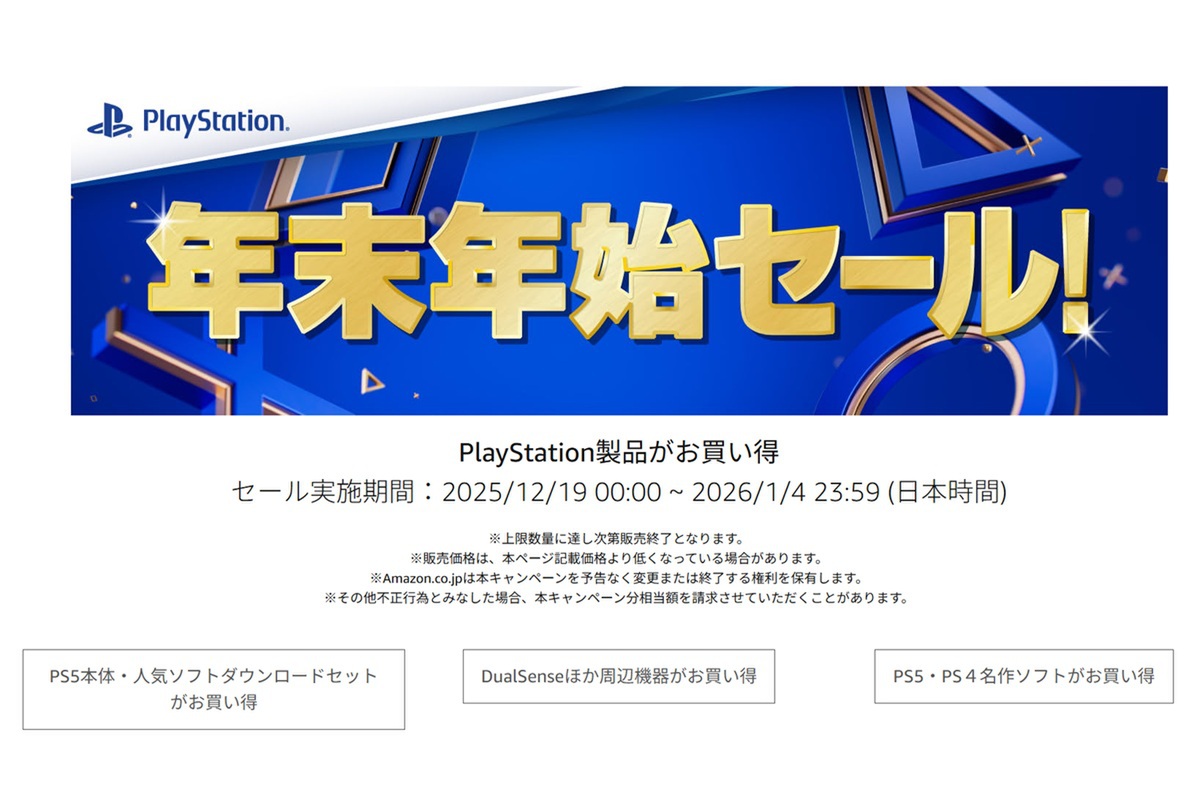This screenshot has width=1200, height=800.
Task: Click the セール実施期間 date line
Action: coord(619,491)
